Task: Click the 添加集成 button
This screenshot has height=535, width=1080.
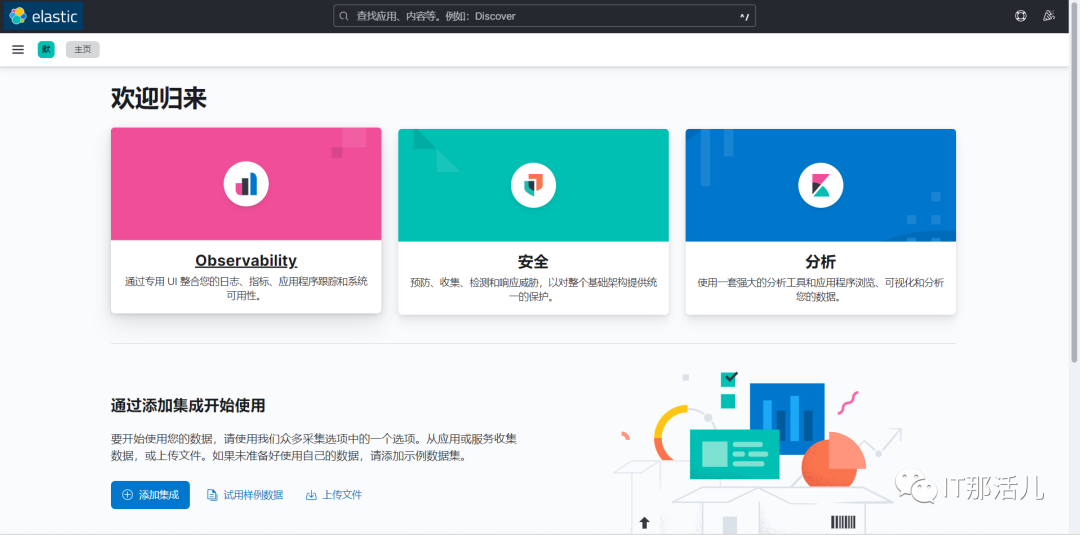Action: click(150, 495)
